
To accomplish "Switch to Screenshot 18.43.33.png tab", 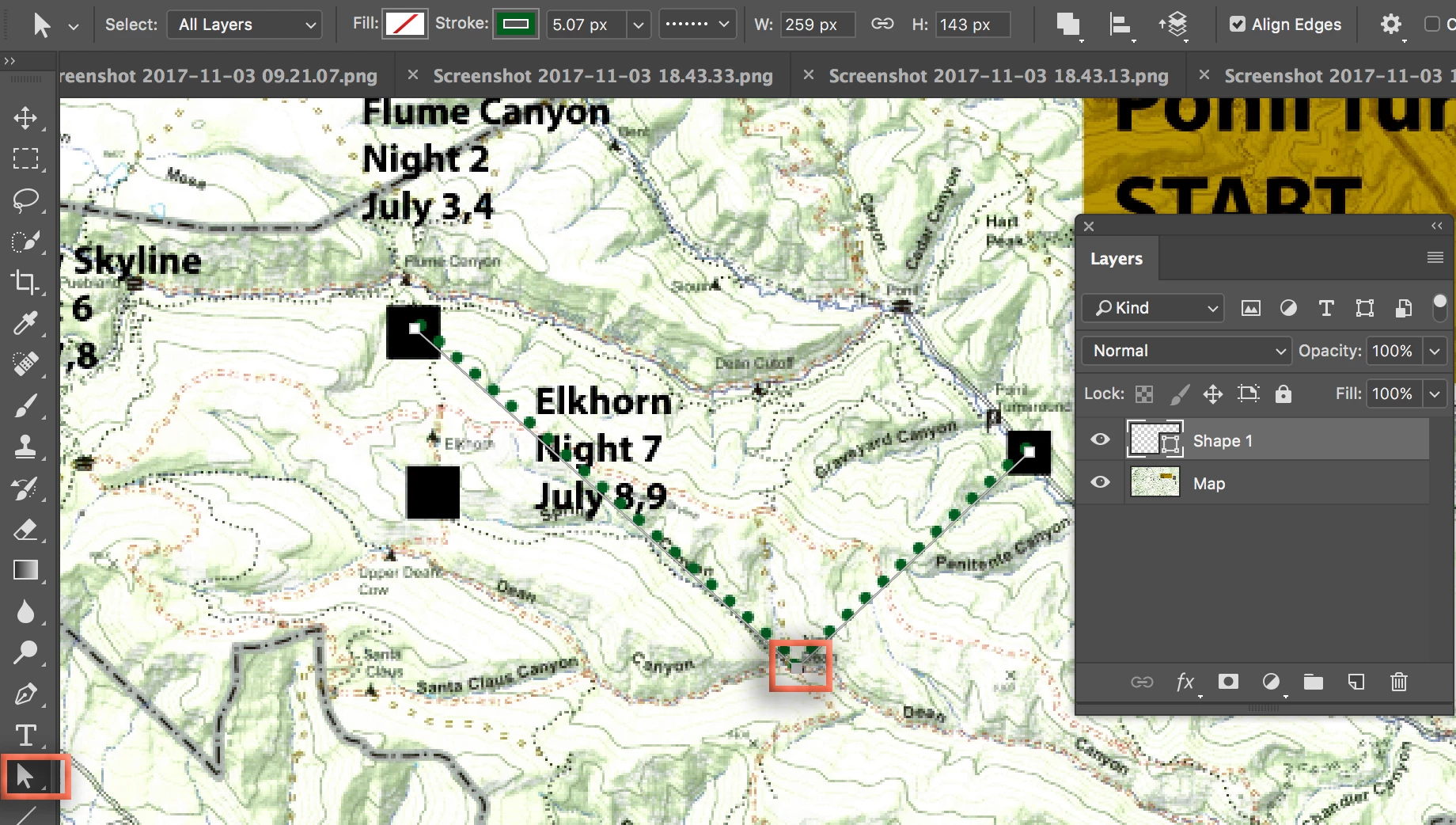I will click(603, 76).
